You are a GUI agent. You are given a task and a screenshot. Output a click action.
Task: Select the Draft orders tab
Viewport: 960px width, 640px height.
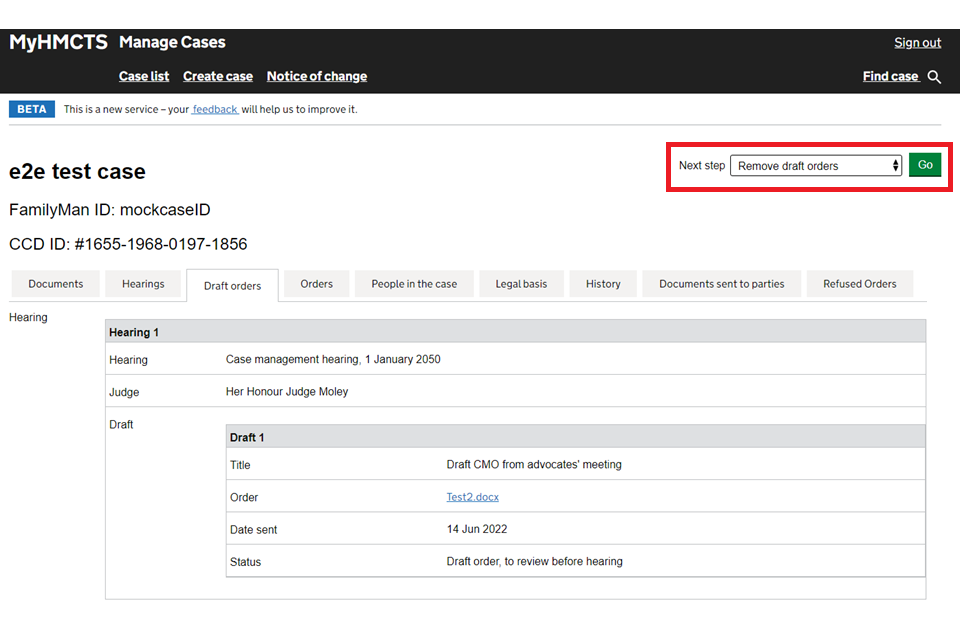point(232,285)
